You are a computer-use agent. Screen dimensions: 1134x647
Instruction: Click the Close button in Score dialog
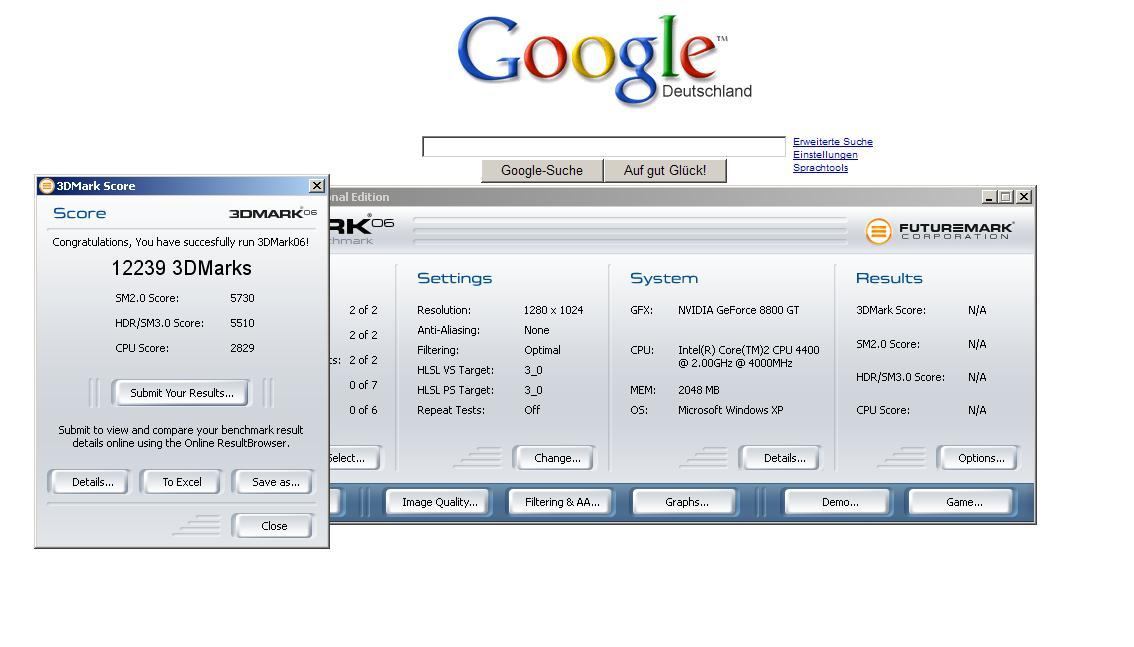274,526
